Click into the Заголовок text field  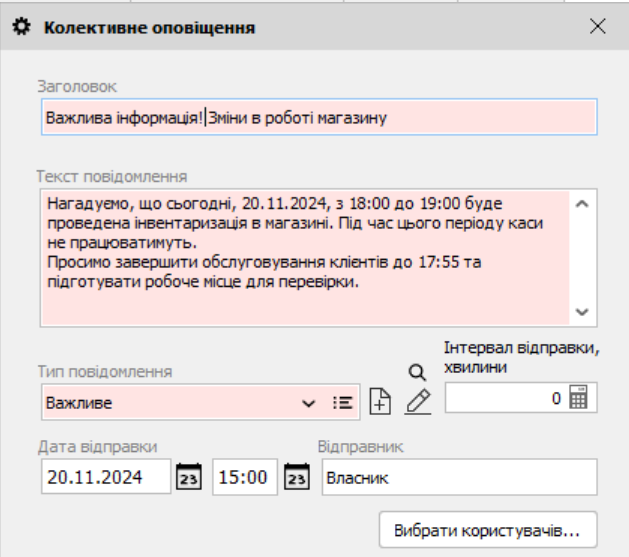point(319,117)
